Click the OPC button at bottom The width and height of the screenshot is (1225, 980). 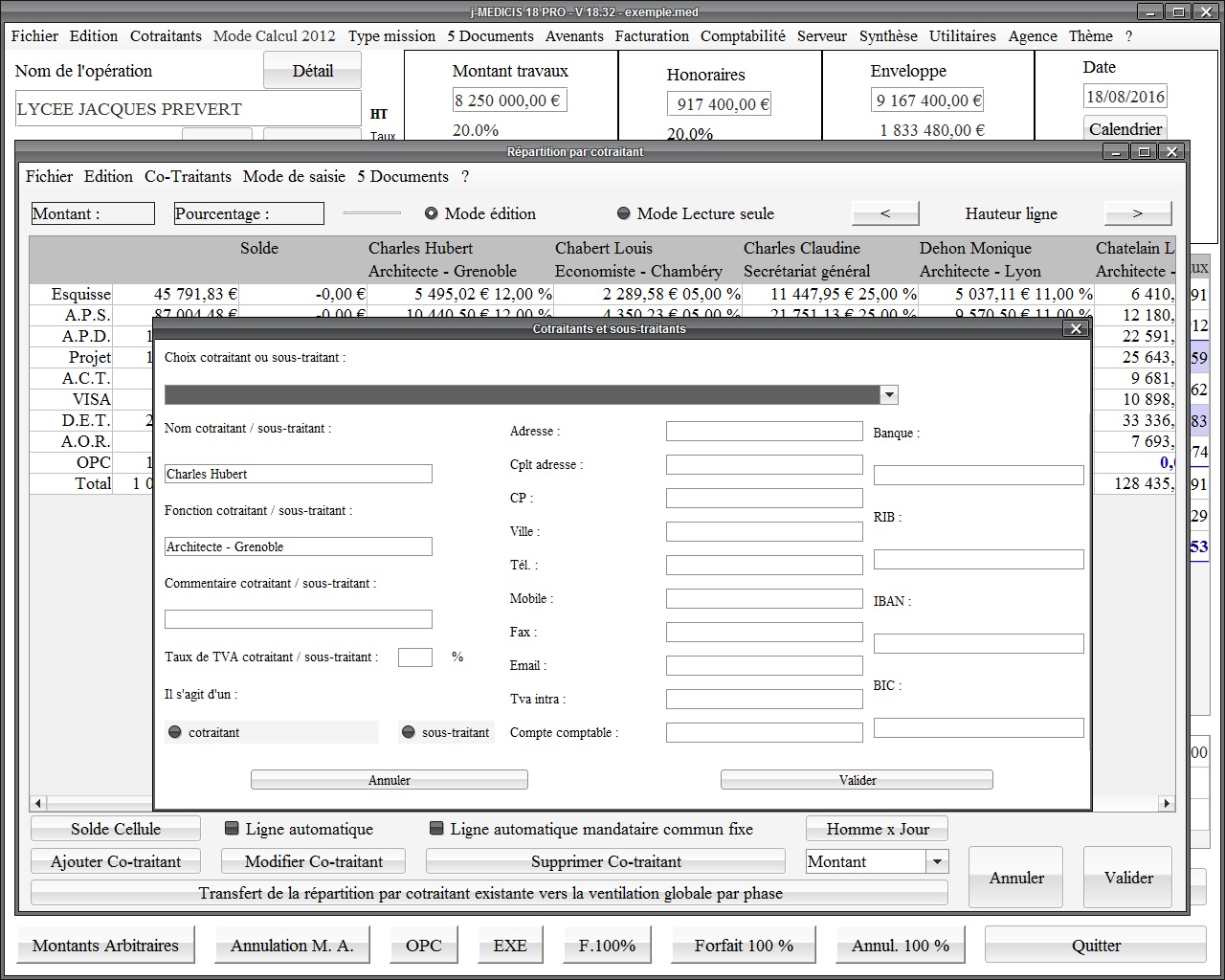pyautogui.click(x=424, y=946)
